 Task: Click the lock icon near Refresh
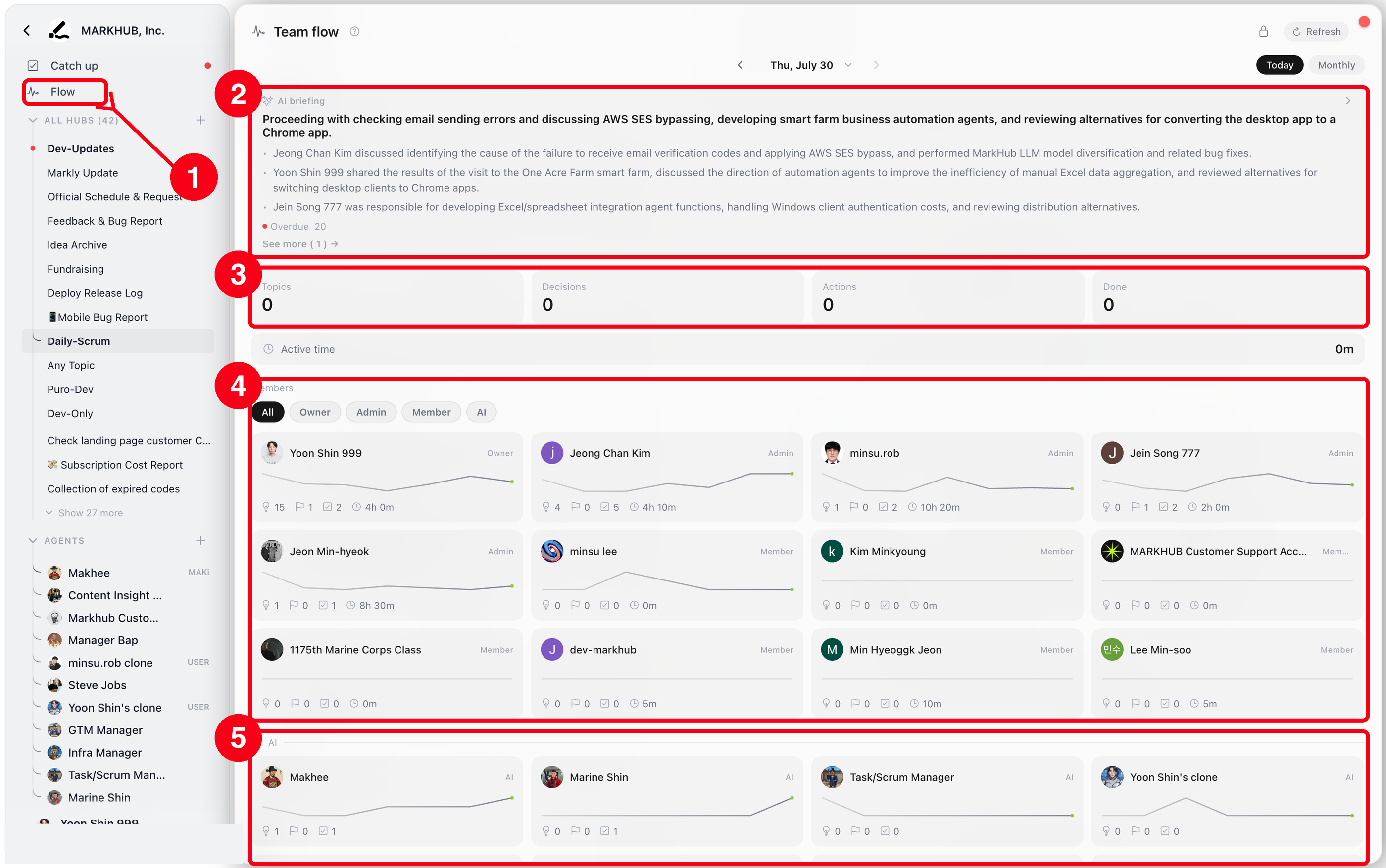pos(1263,32)
